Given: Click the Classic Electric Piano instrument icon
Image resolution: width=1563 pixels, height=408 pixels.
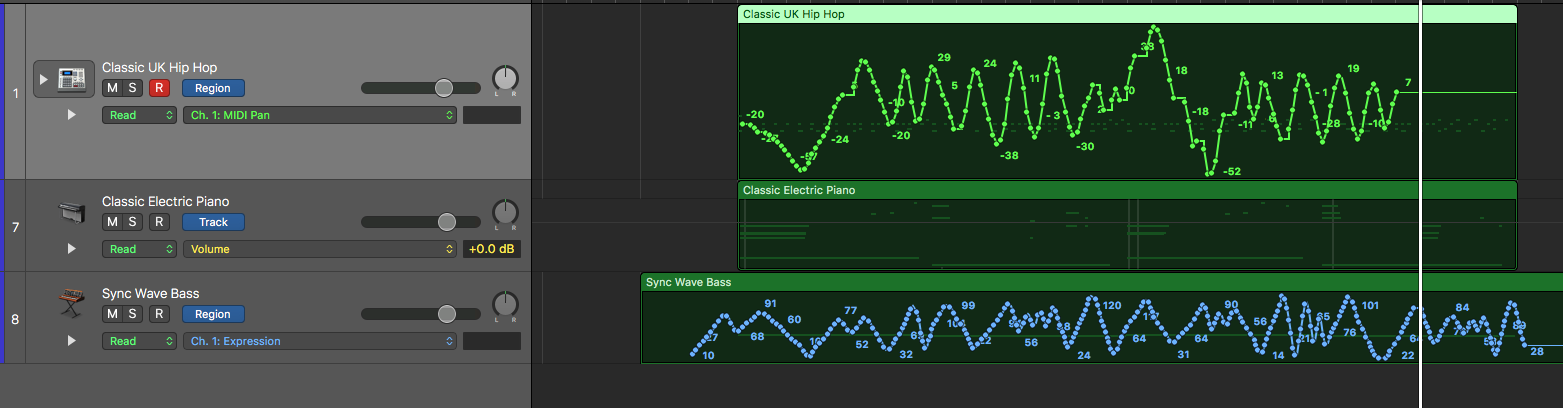Looking at the screenshot, I should tap(72, 214).
